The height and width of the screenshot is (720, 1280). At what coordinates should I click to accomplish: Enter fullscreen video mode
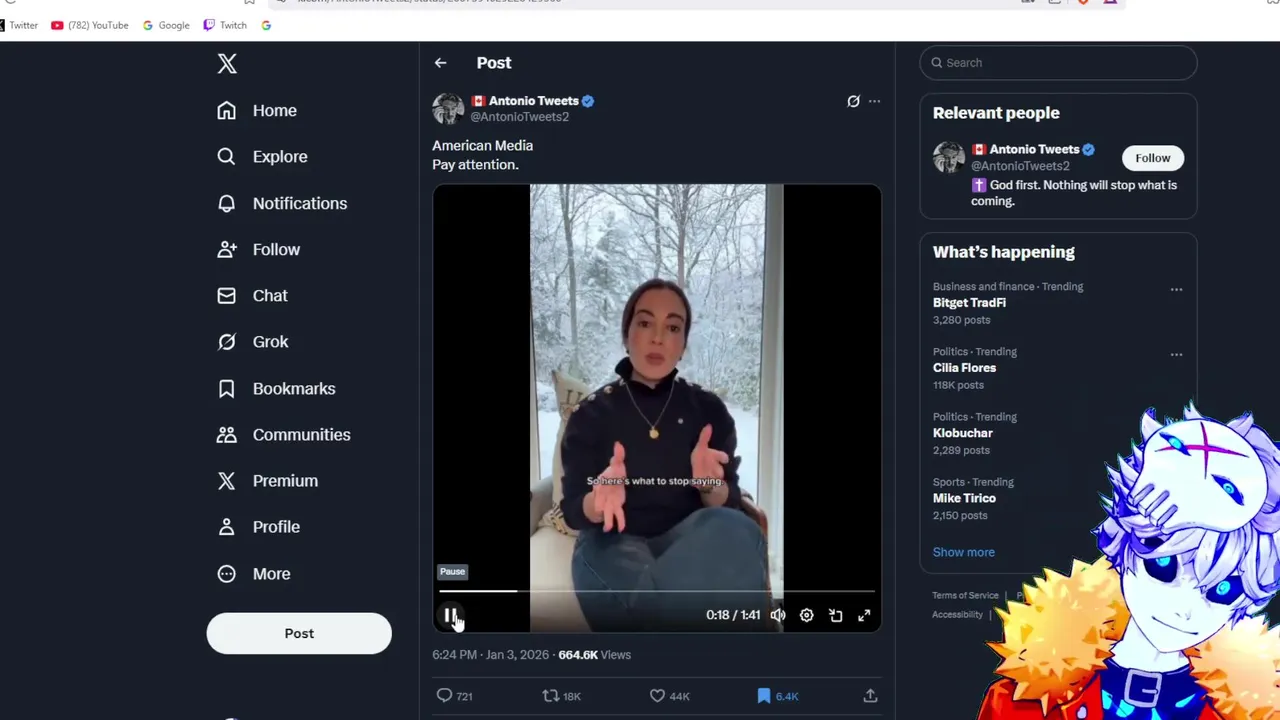864,615
